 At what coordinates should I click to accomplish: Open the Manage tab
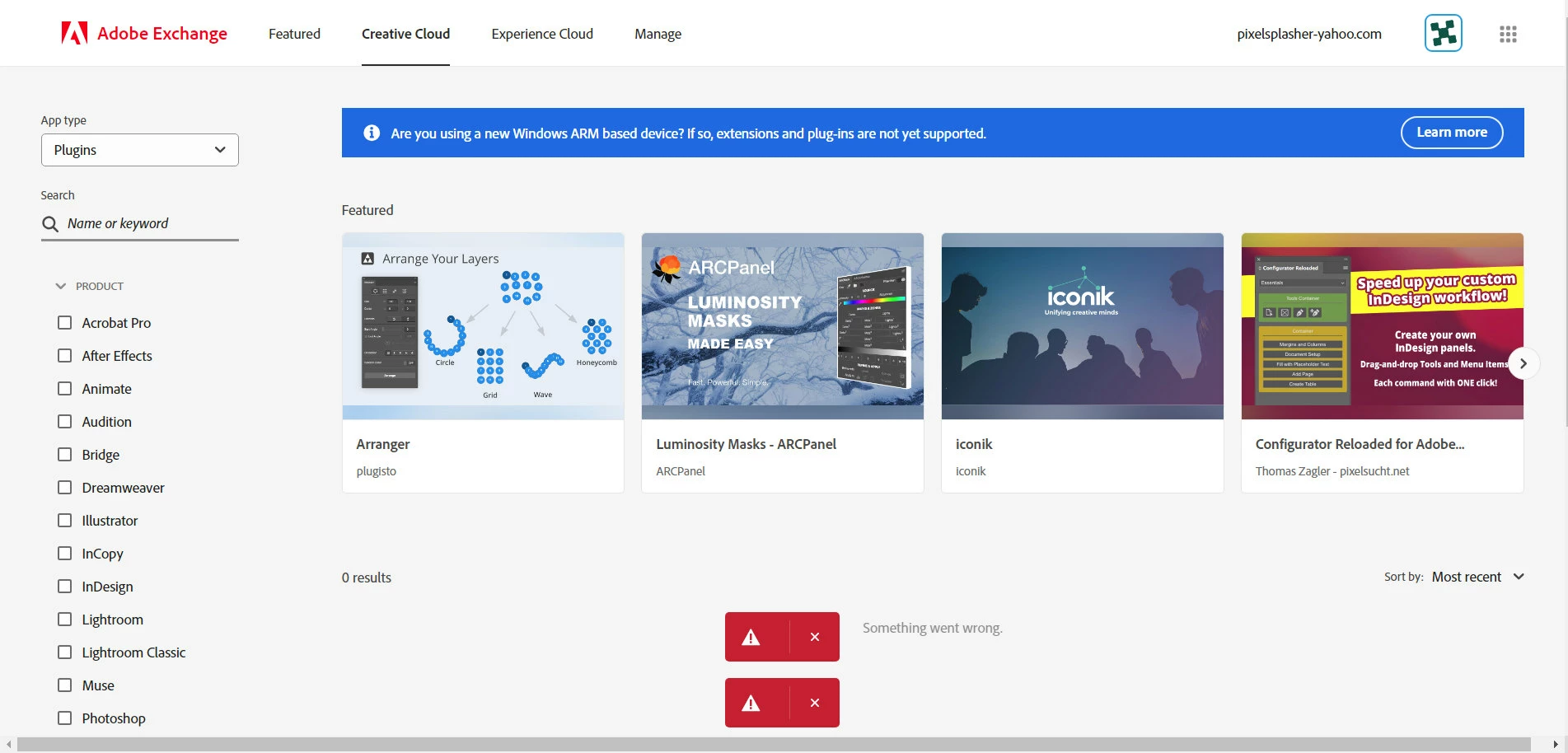[658, 34]
